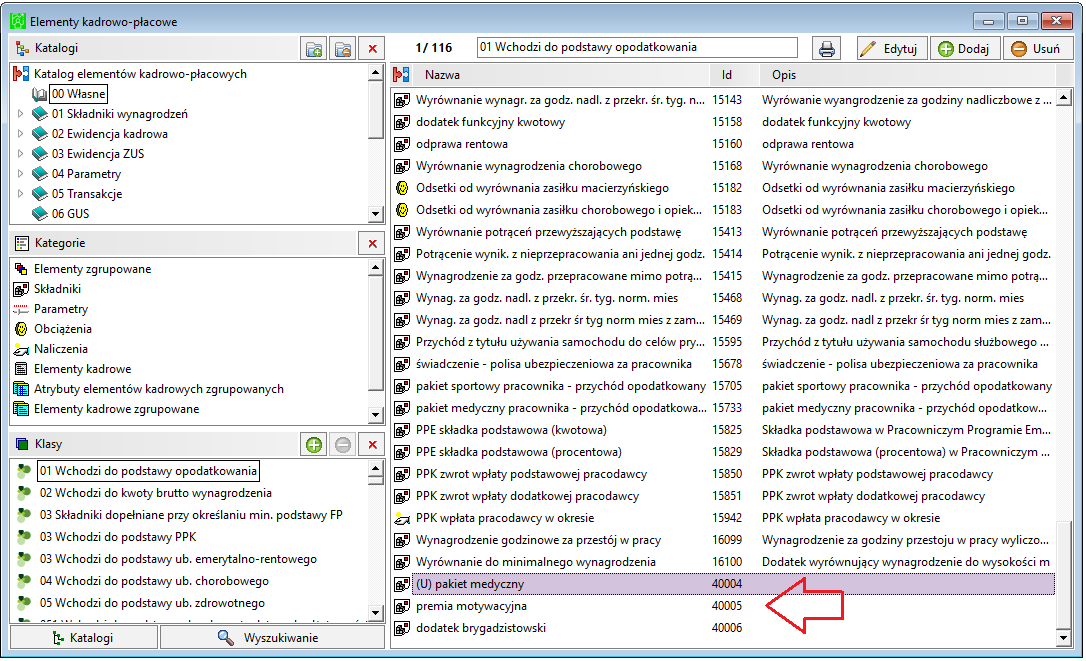1086x661 pixels.
Task: Click the printer icon in toolbar
Action: [x=826, y=49]
